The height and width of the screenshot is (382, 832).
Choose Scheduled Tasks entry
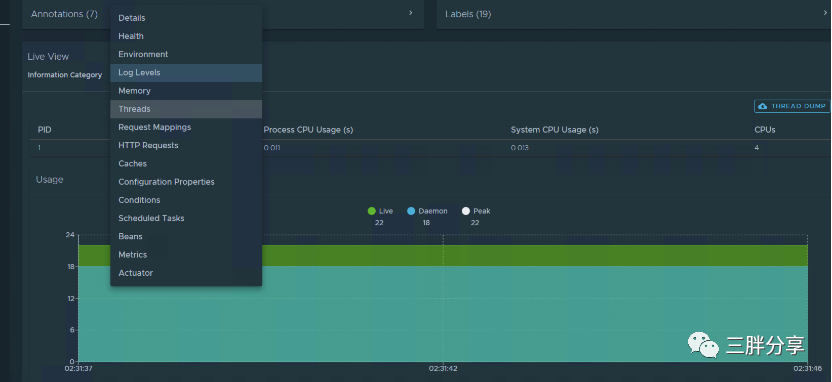[x=186, y=218]
